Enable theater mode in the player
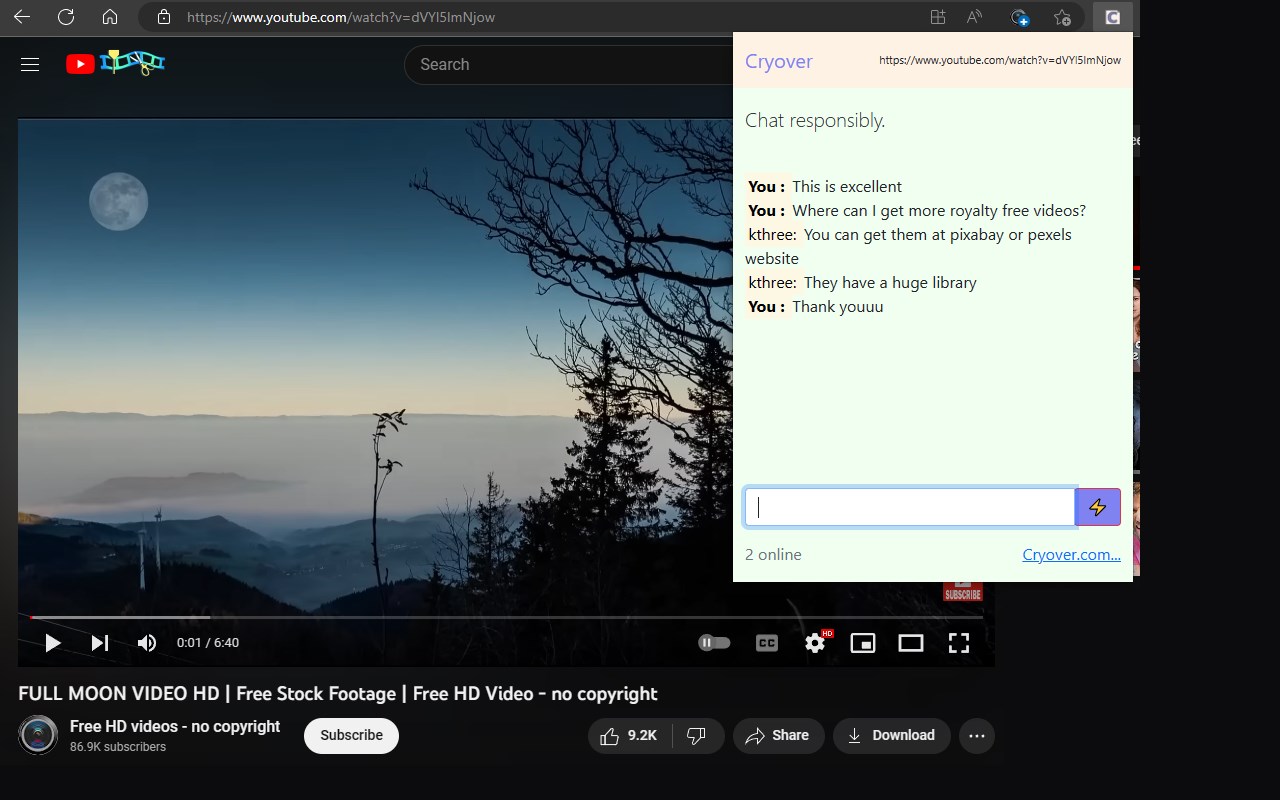Screen dimensions: 1280x800 point(911,643)
